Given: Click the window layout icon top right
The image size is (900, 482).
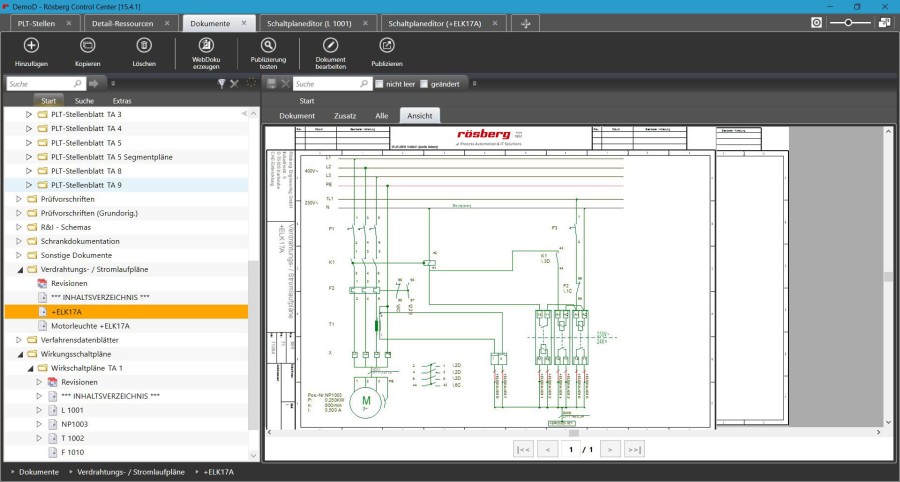Looking at the screenshot, I should click(x=885, y=22).
